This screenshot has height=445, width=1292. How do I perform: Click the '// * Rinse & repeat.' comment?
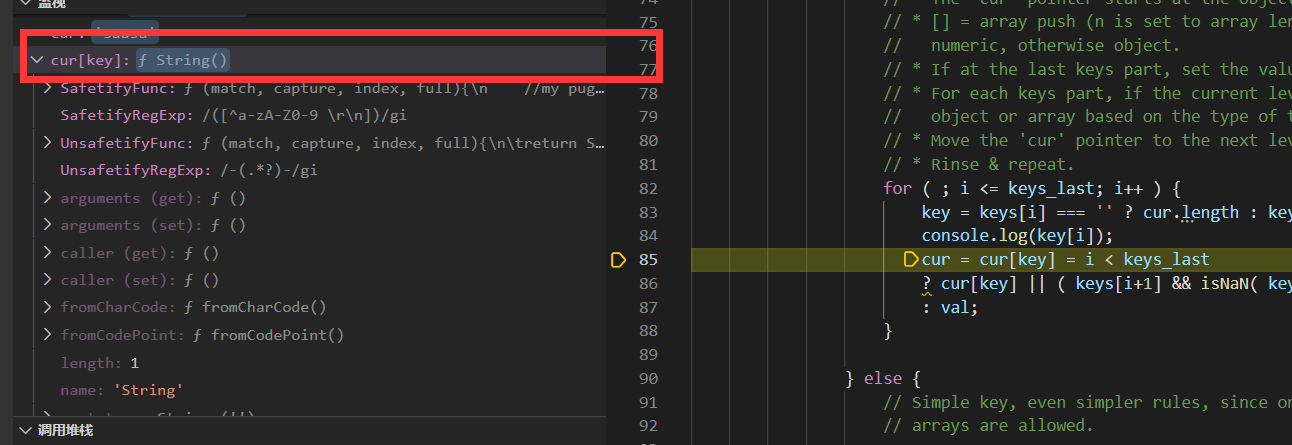979,164
